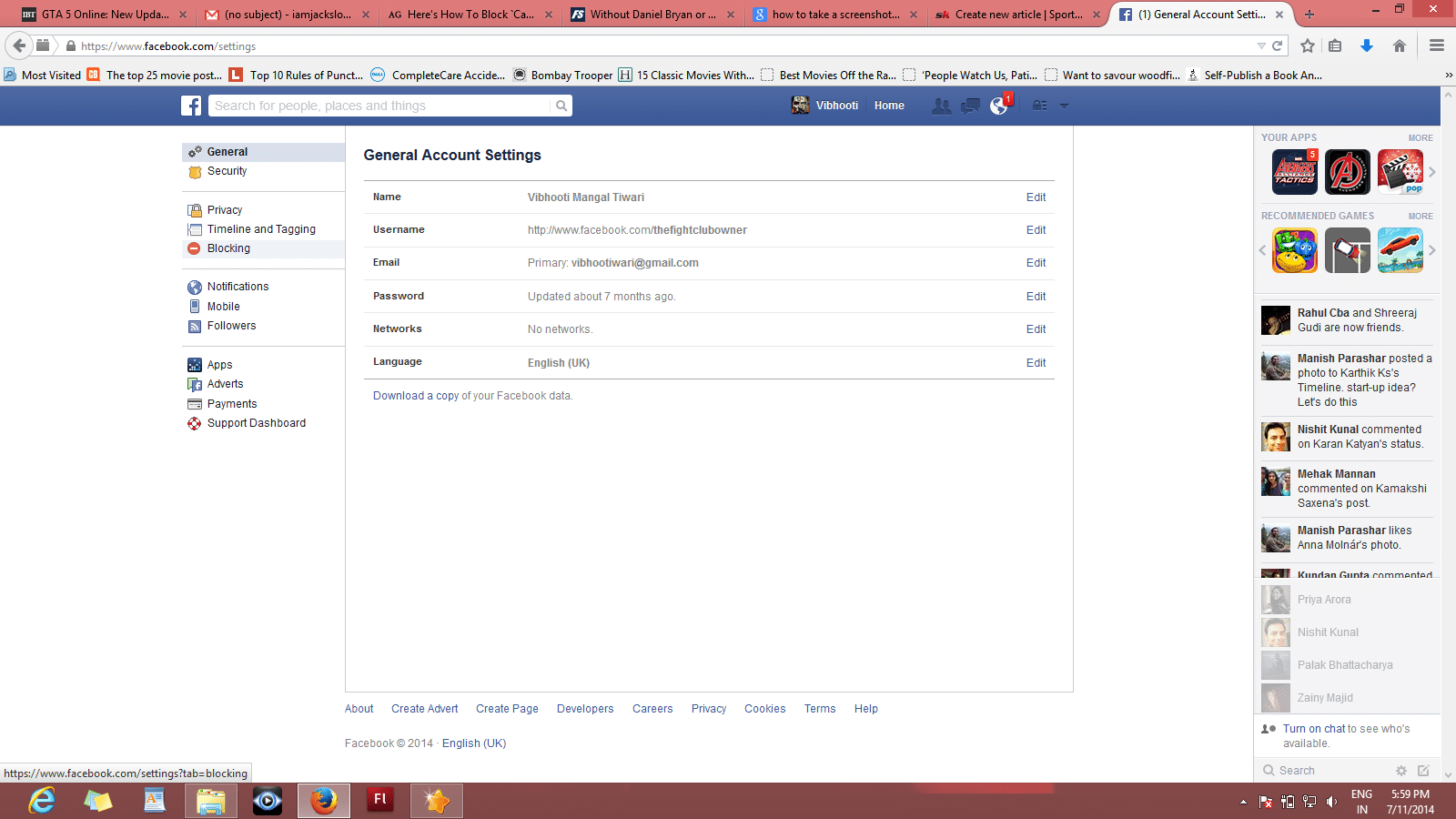Open the friend requests icon
This screenshot has height=819, width=1456.
(x=941, y=106)
